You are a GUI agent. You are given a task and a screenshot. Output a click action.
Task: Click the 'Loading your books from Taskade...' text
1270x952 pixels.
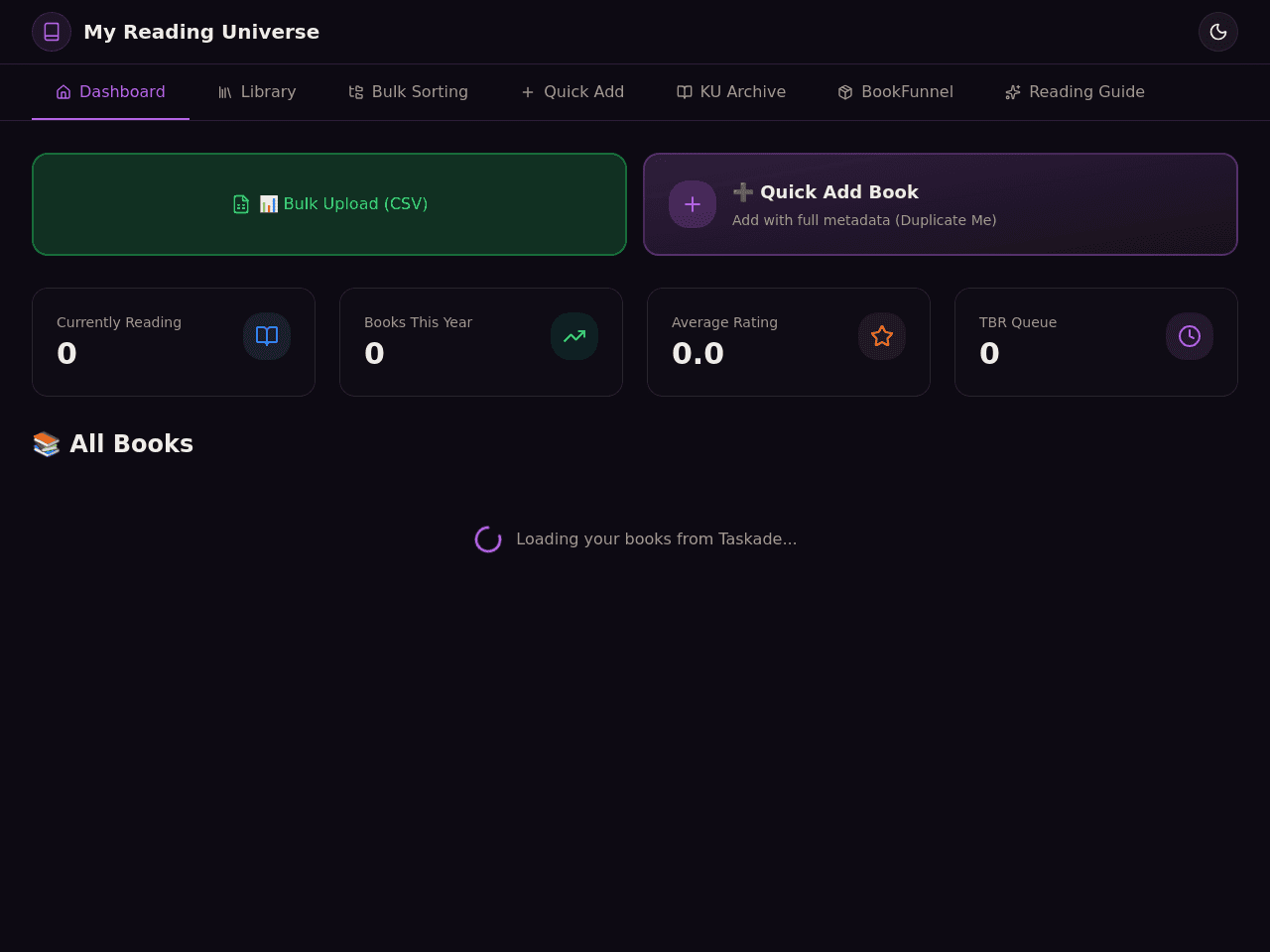coord(657,539)
